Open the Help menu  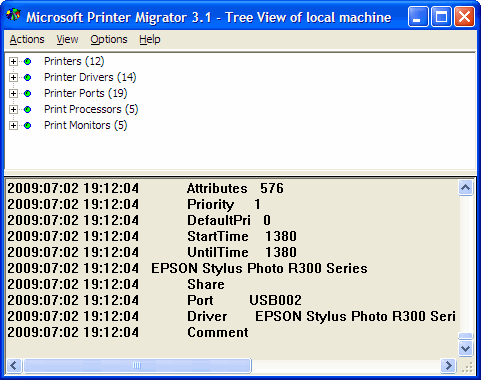[x=150, y=39]
